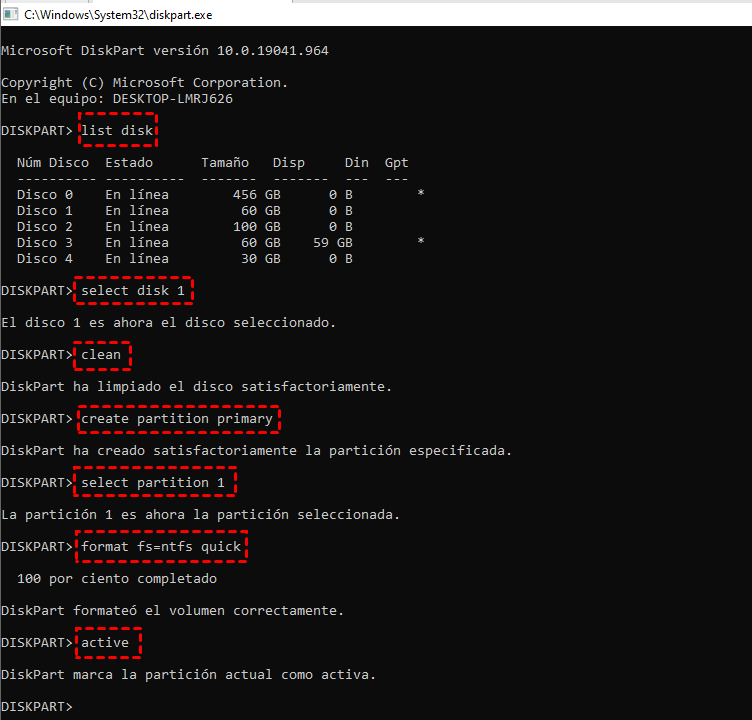Viewport: 752px width, 720px height.
Task: Click the 'Copyright (C) Microsoft Corporation.' line
Action: 144,83
